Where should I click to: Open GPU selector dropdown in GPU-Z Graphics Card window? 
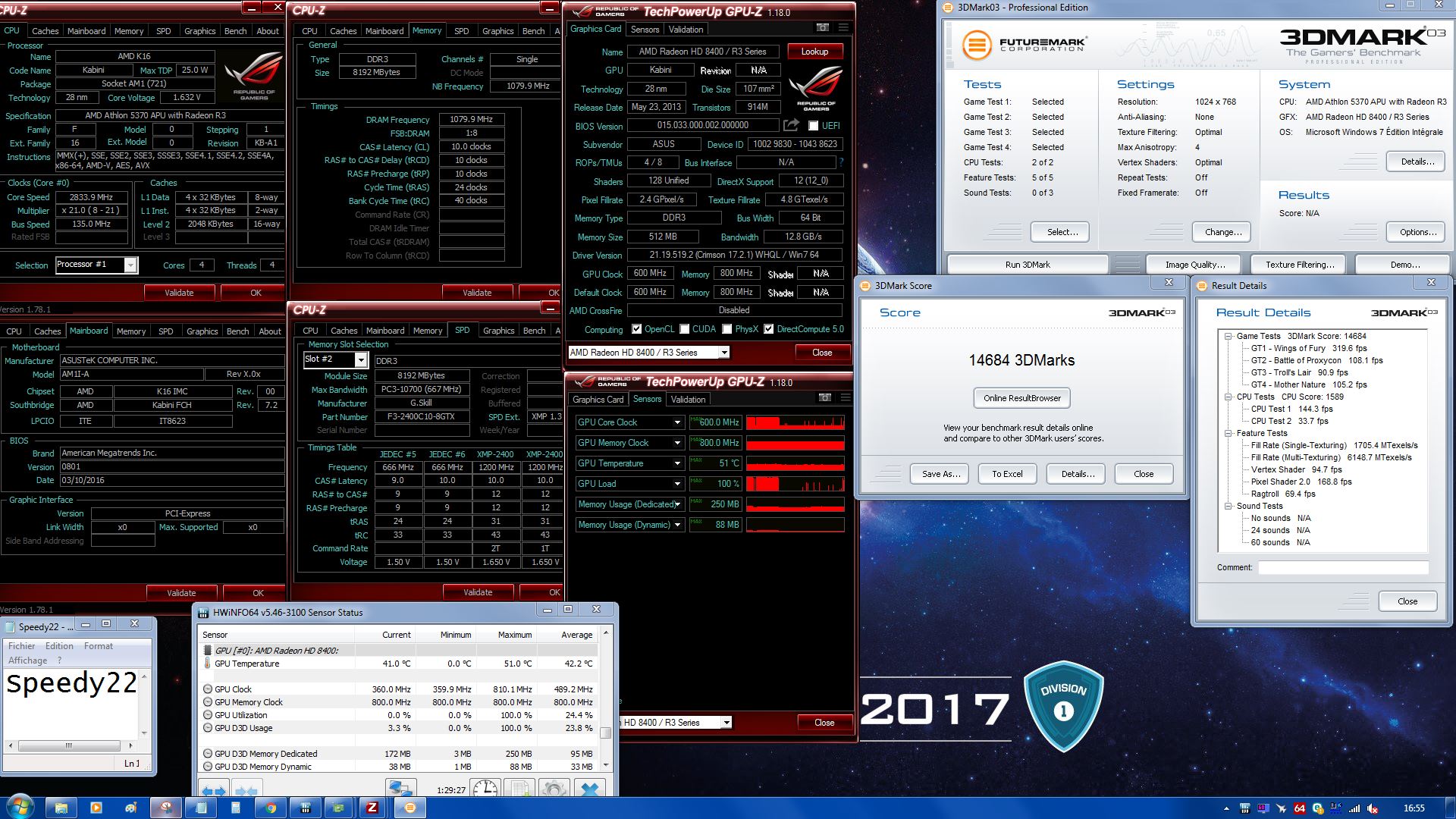coord(724,353)
